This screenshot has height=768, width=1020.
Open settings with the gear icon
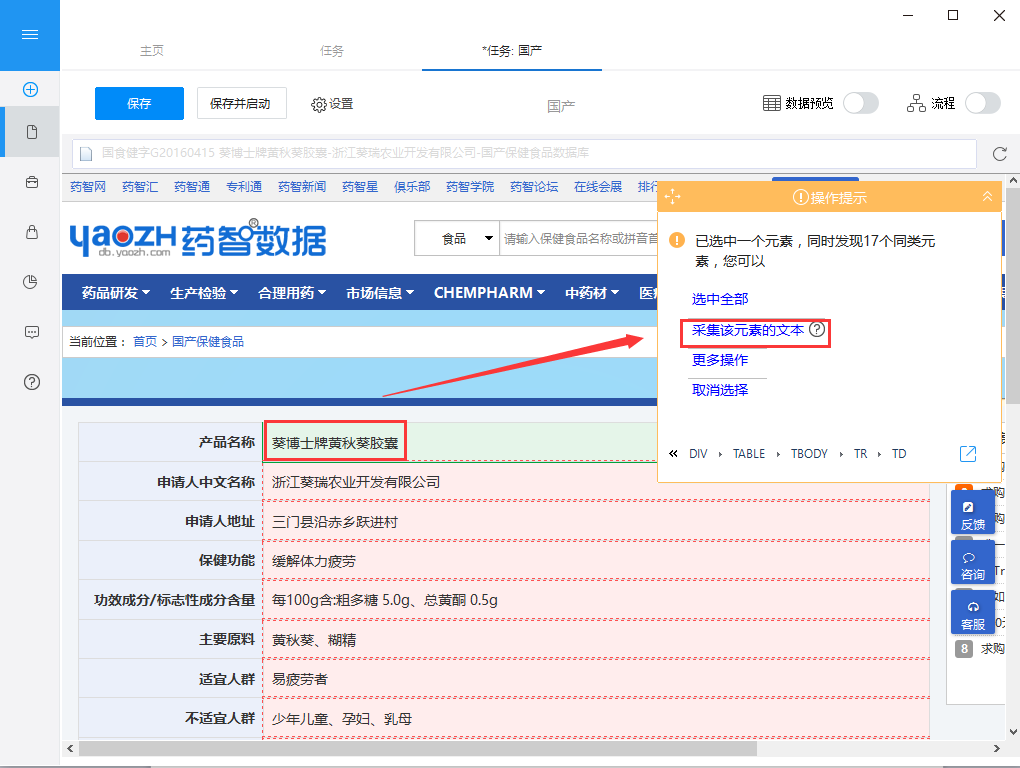[x=318, y=104]
